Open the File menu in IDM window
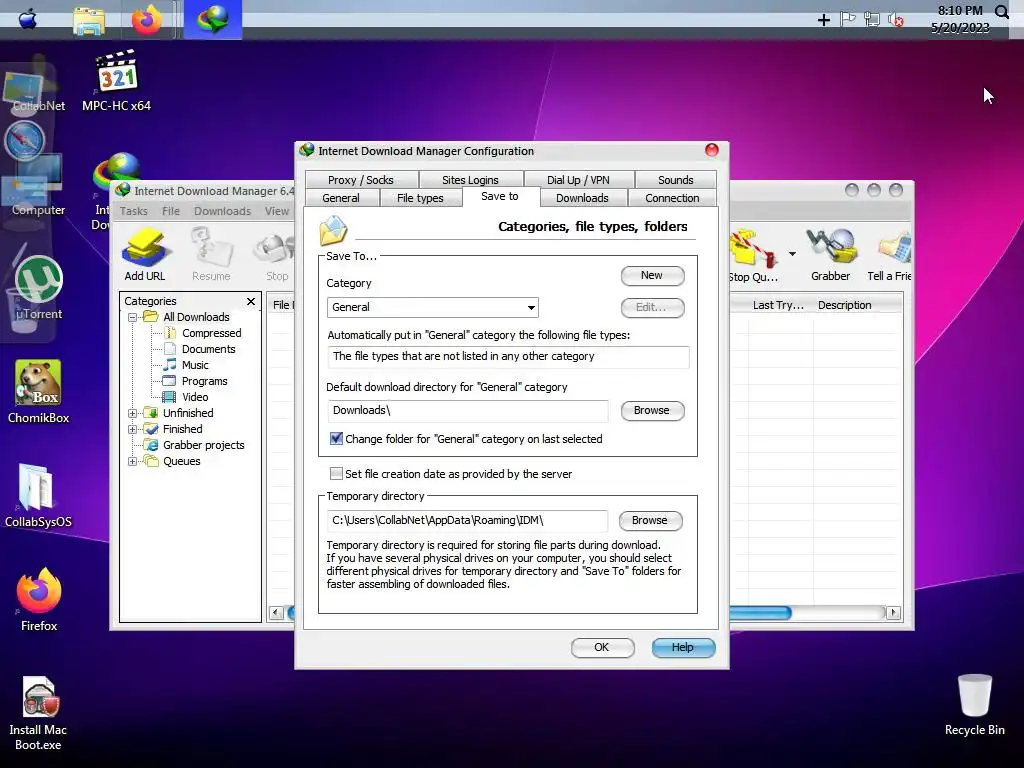This screenshot has height=768, width=1024. coord(170,211)
